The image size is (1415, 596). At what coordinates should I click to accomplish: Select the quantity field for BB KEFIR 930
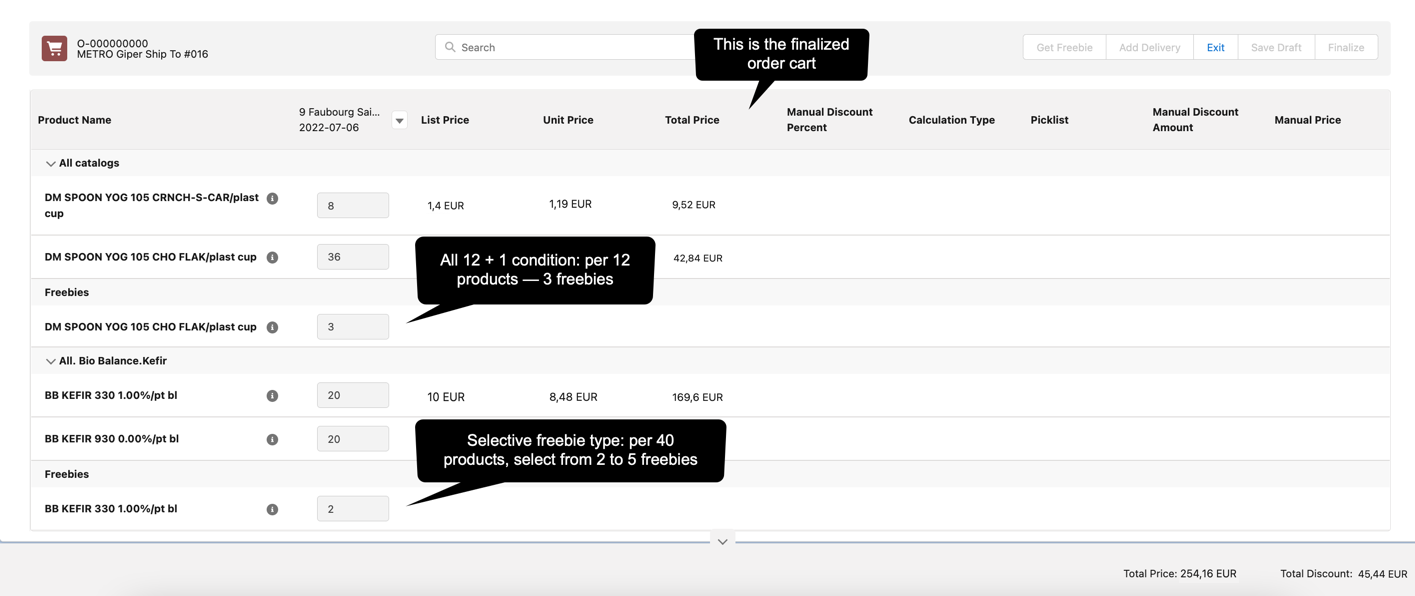(x=352, y=438)
